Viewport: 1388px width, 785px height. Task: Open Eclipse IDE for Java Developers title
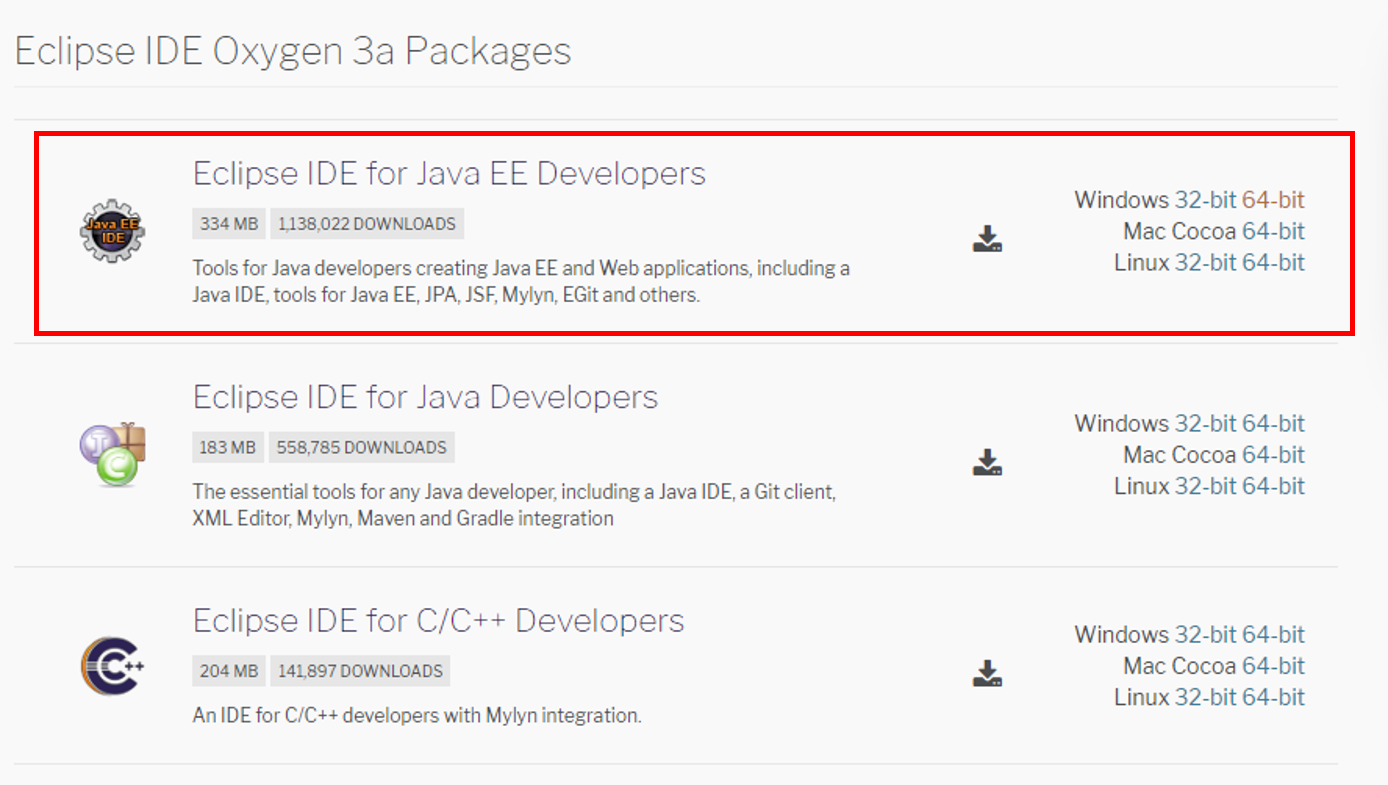(x=425, y=397)
